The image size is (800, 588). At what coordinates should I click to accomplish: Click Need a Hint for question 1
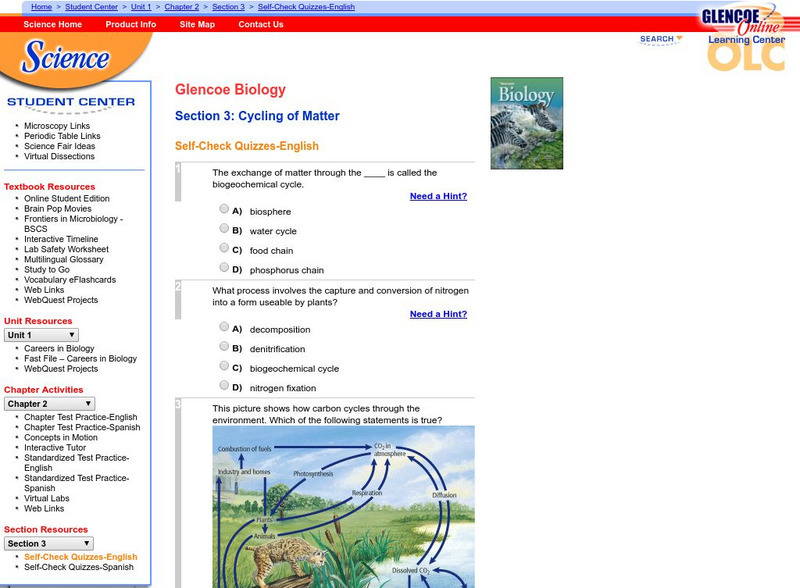pyautogui.click(x=438, y=196)
